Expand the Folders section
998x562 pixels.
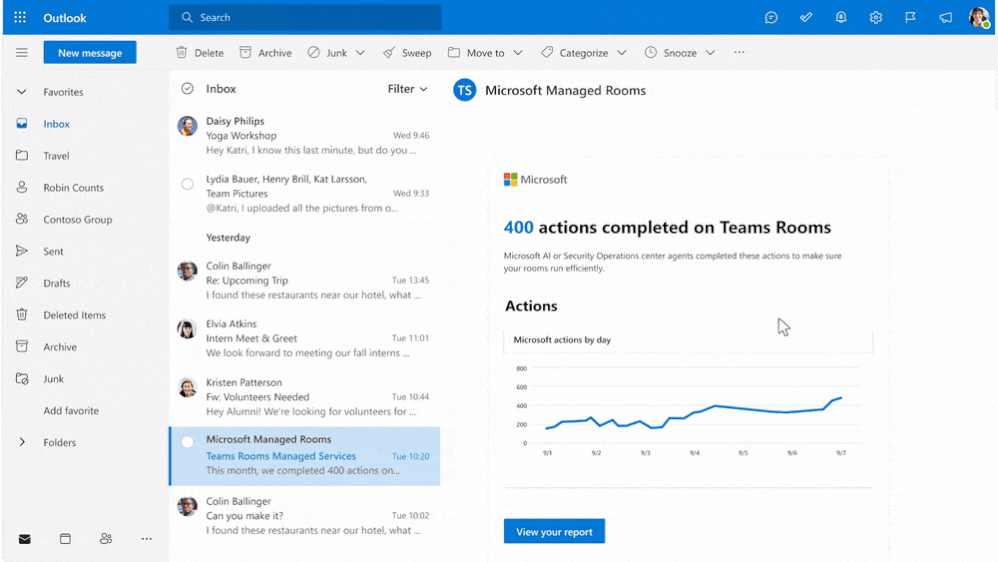pyautogui.click(x=22, y=442)
